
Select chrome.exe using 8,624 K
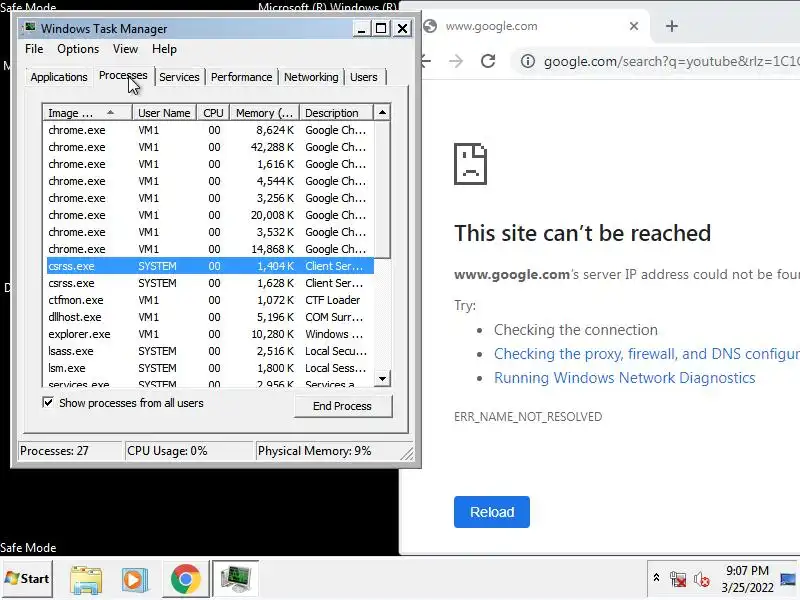pos(209,130)
